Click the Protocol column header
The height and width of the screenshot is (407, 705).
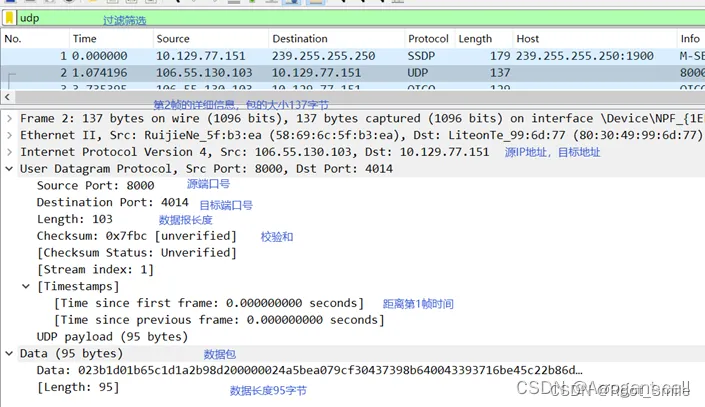(x=428, y=39)
